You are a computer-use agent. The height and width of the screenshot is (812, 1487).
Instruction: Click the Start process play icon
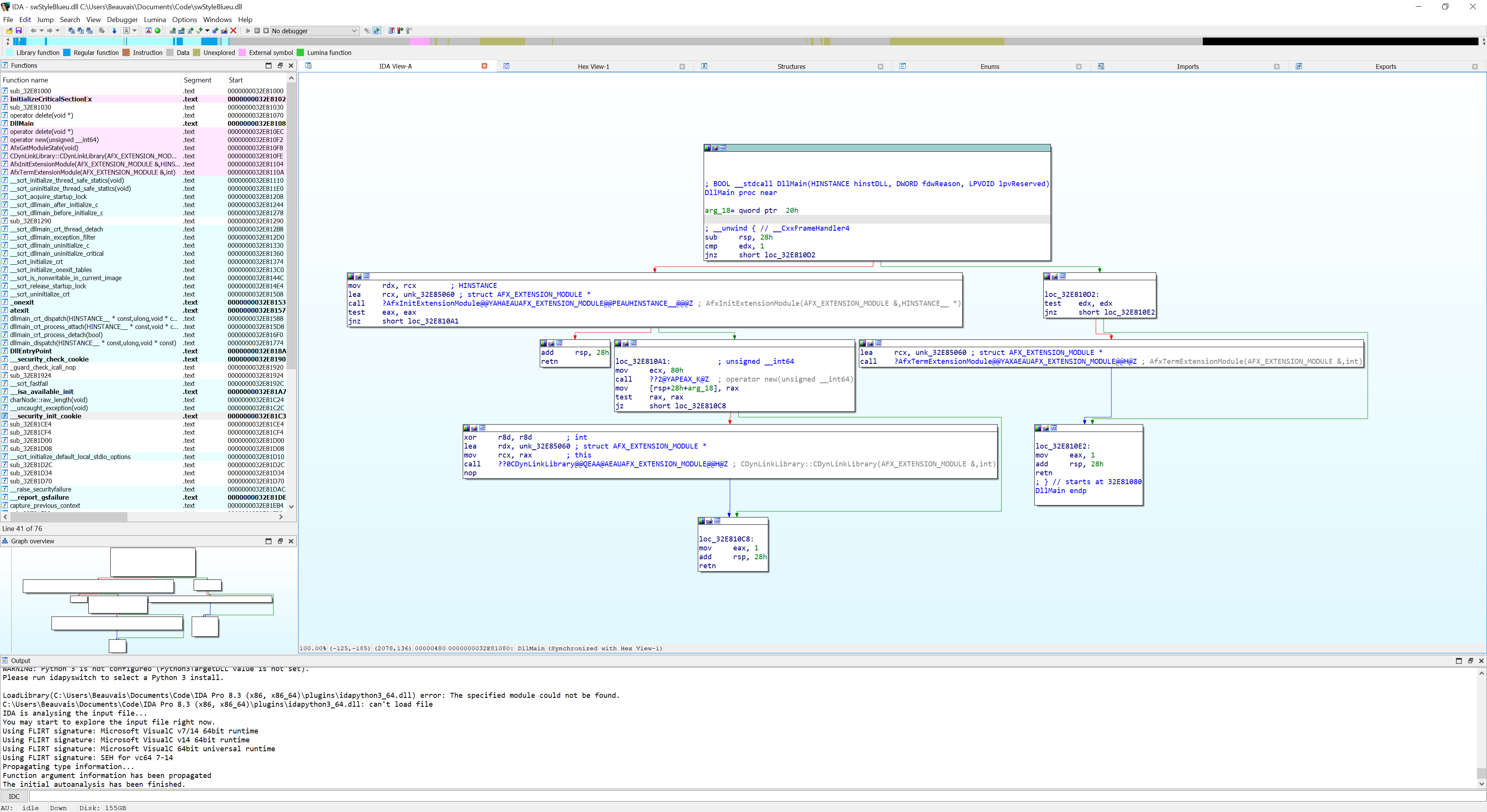248,31
